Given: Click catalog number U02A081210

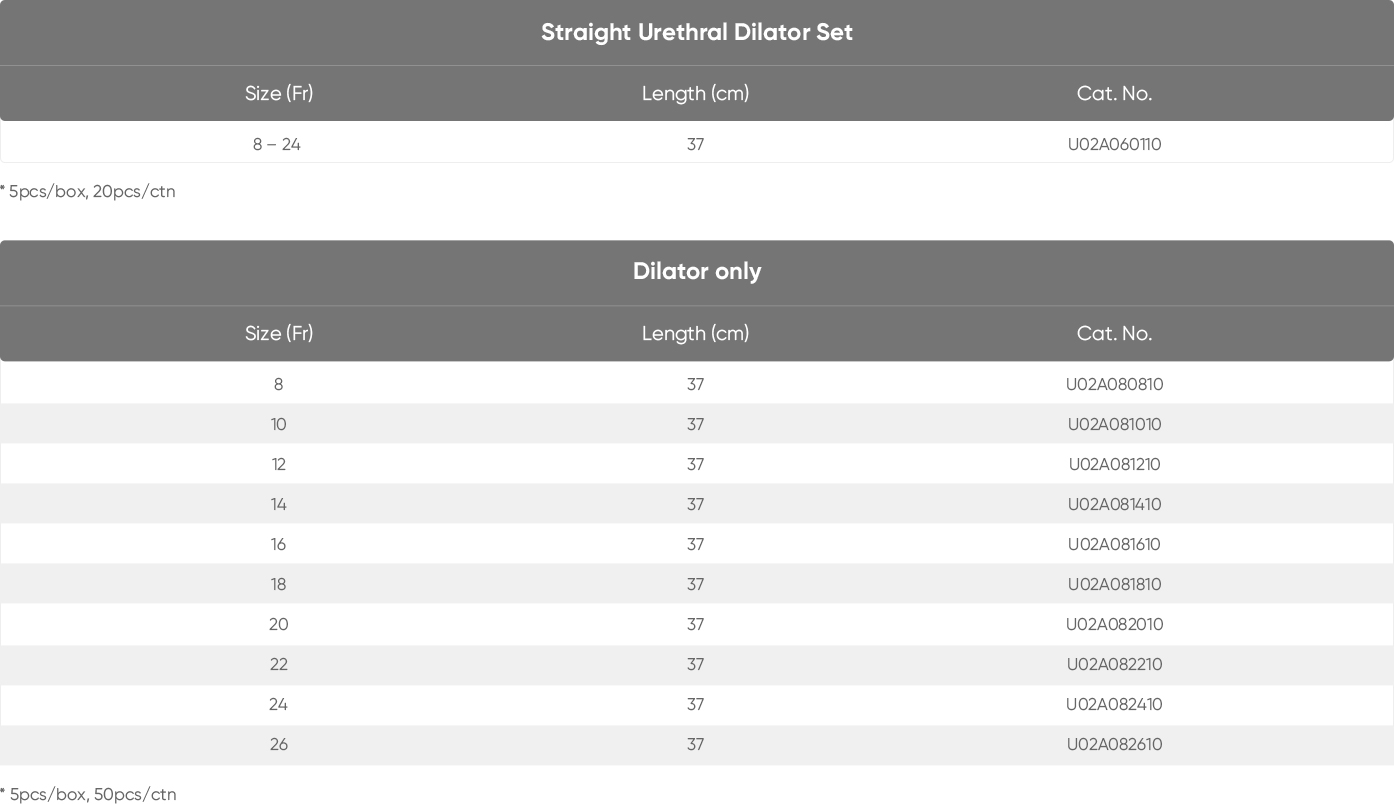Looking at the screenshot, I should pyautogui.click(x=1114, y=464).
